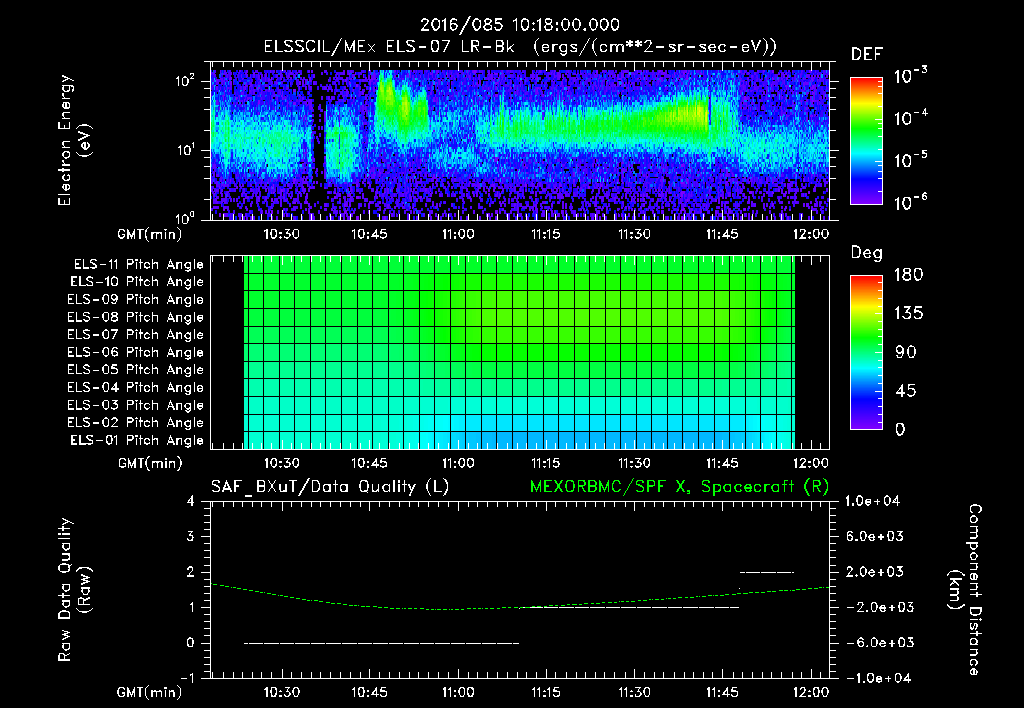Click the 'Deg' color bar label
The image size is (1024, 708).
coord(867,253)
